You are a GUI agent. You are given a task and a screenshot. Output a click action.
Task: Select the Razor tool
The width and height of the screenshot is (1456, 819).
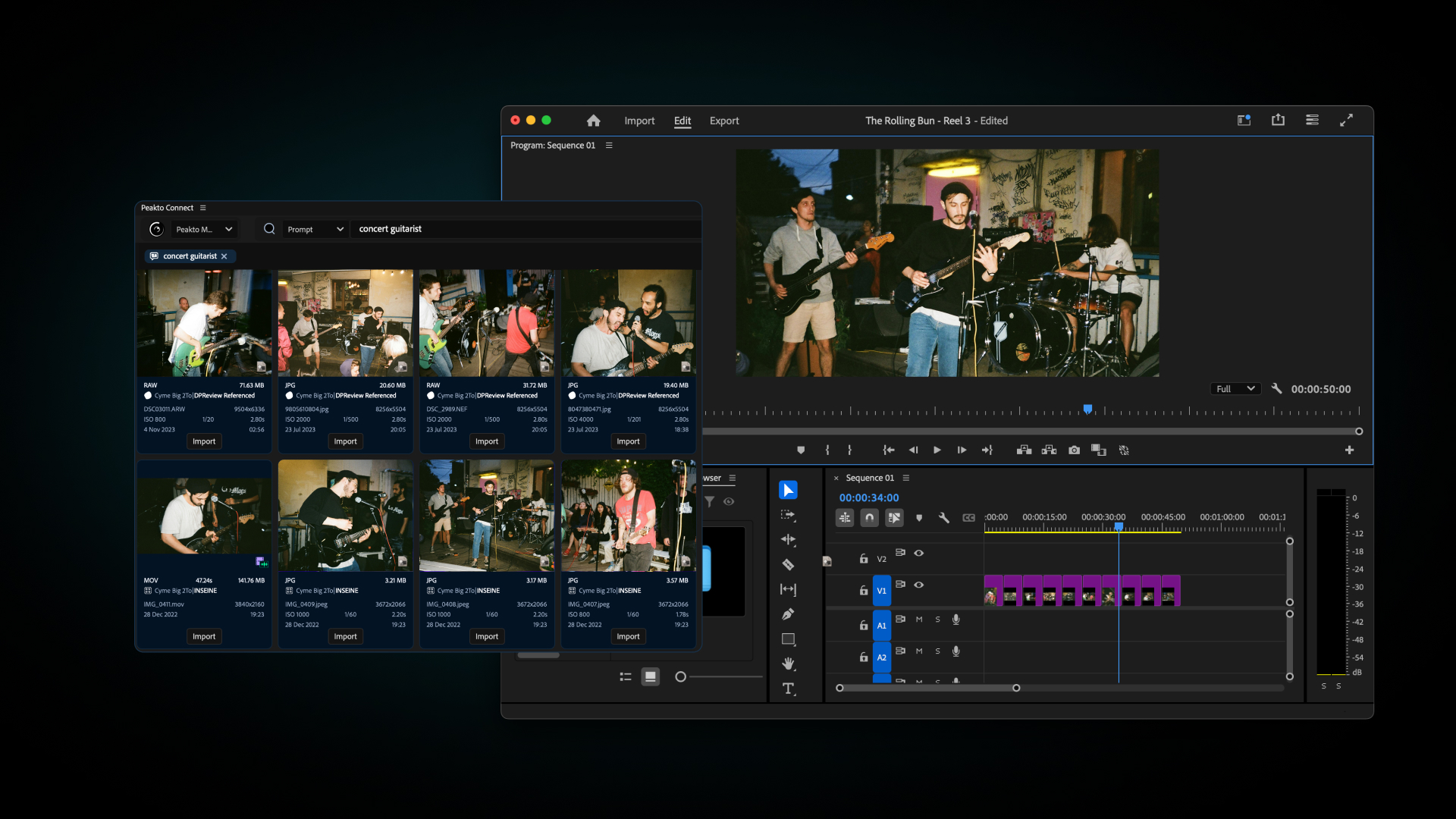(788, 564)
